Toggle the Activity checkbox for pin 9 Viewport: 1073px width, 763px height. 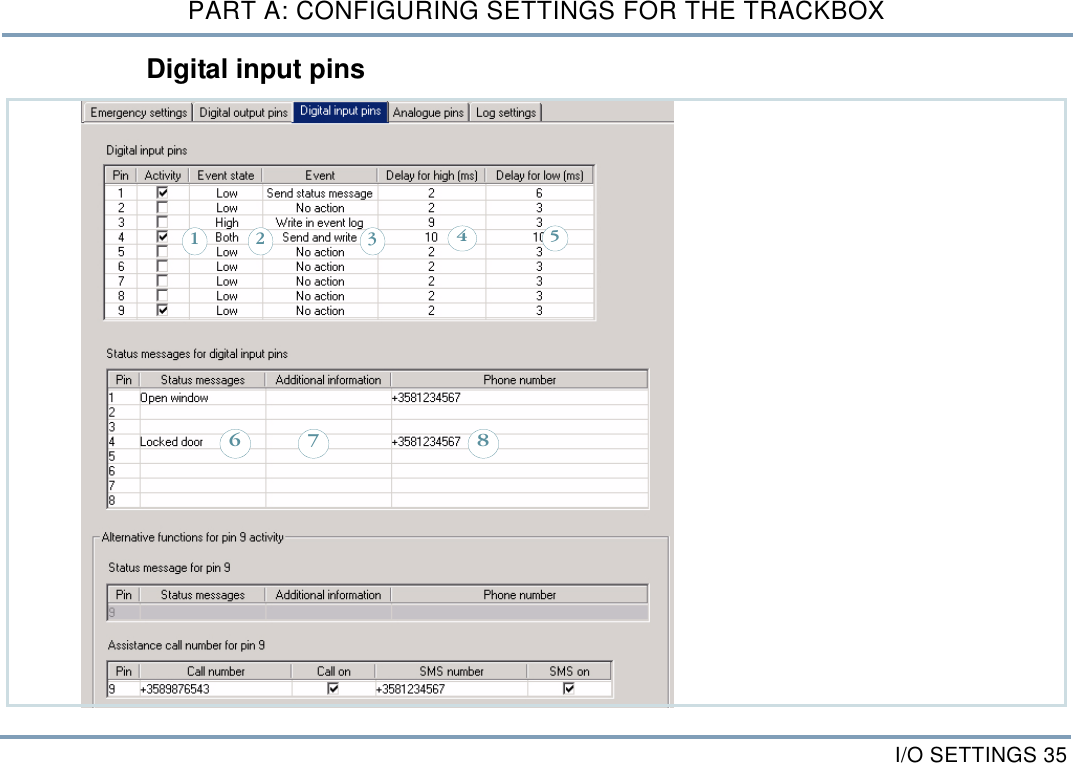pyautogui.click(x=162, y=311)
